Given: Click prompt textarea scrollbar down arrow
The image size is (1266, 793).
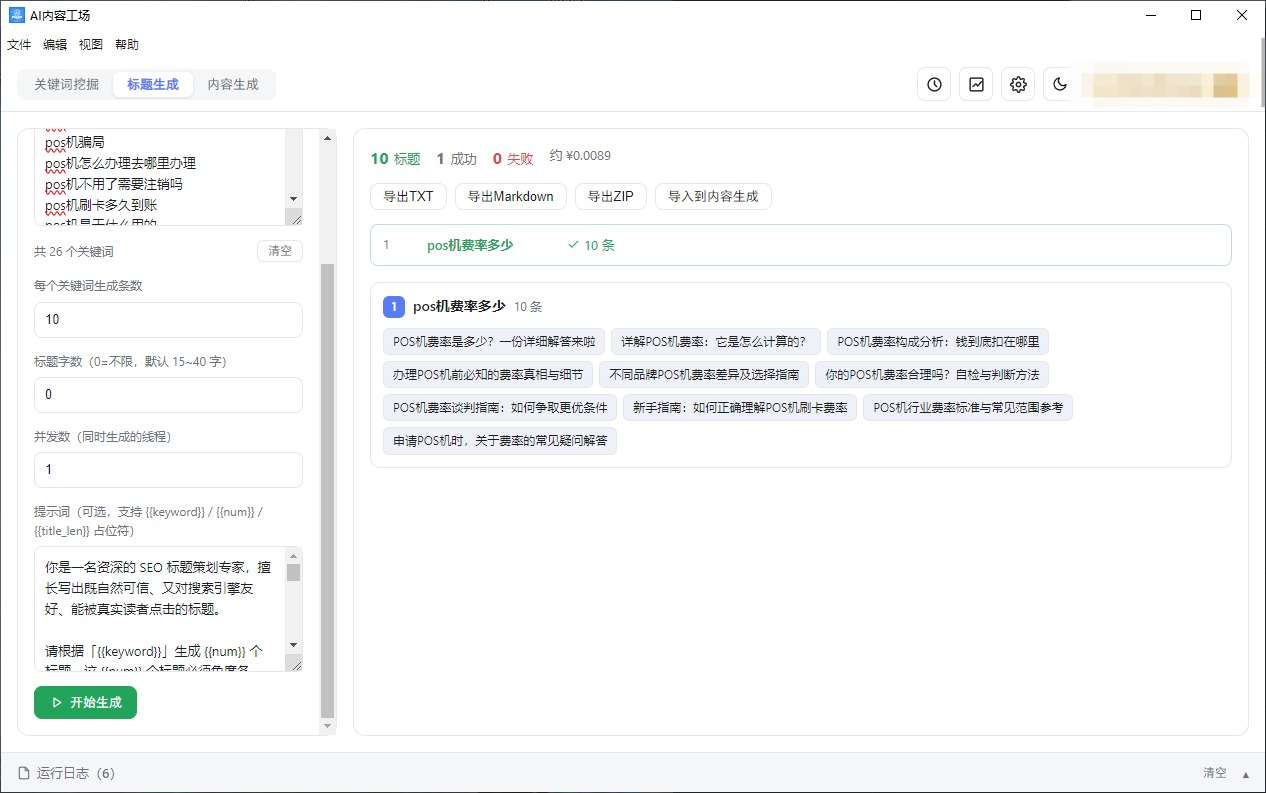Looking at the screenshot, I should (293, 644).
